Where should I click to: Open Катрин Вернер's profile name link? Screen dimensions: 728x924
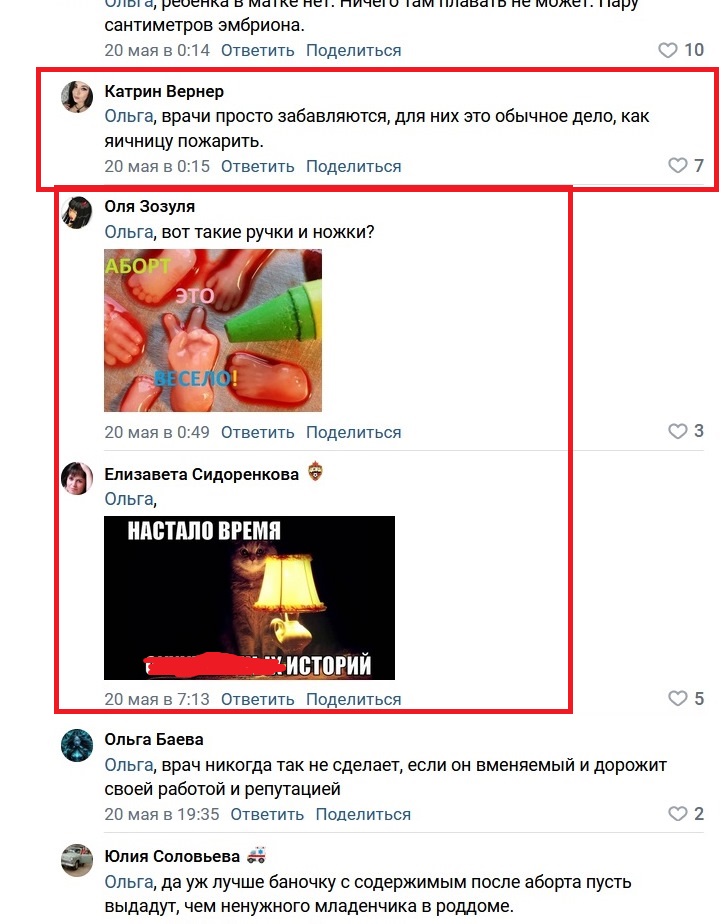164,91
